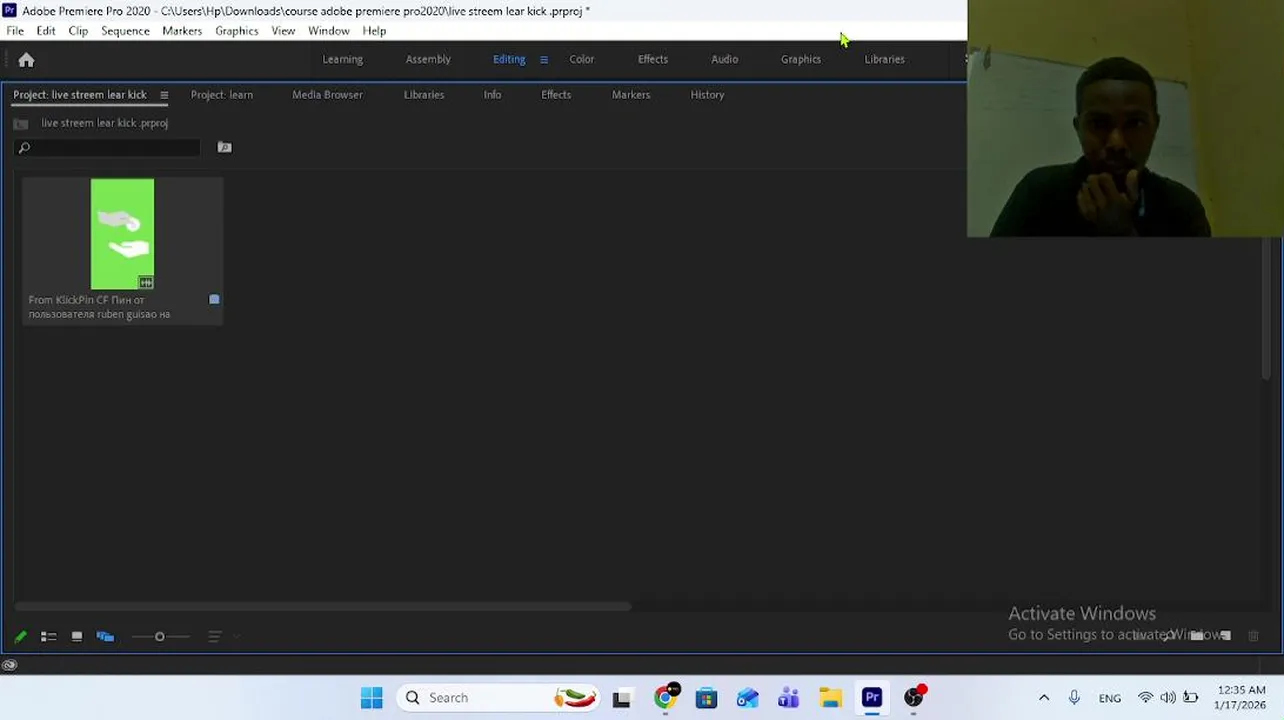
Task: Open the Editing workspace options menu
Action: coord(544,60)
